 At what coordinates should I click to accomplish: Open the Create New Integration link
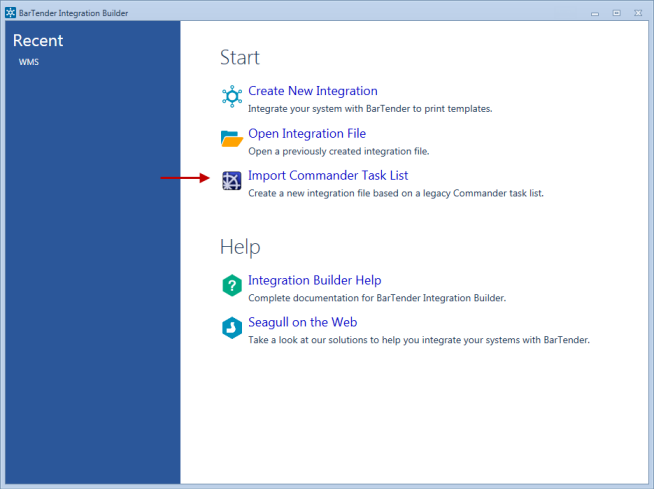click(313, 91)
